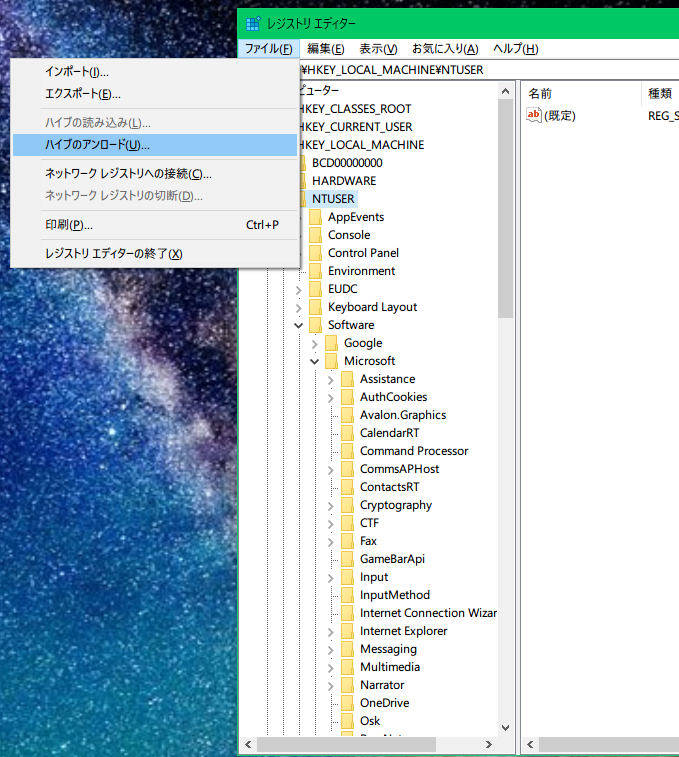This screenshot has width=679, height=757.
Task: Click the Narrator folder icon
Action: coord(347,685)
